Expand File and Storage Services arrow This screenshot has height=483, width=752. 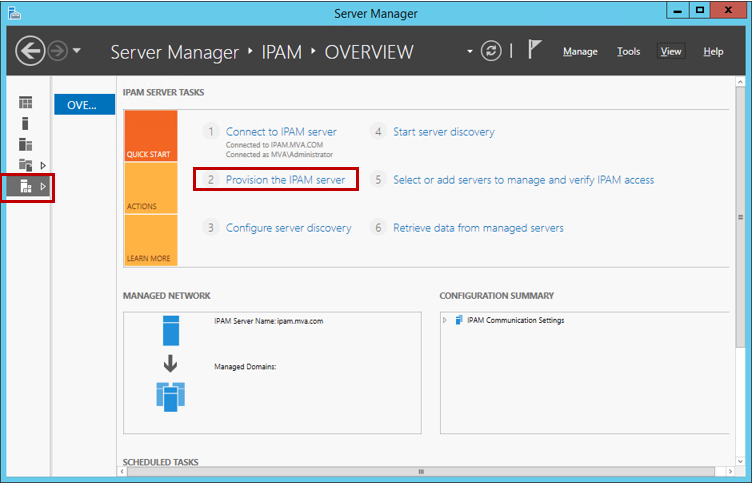click(43, 165)
